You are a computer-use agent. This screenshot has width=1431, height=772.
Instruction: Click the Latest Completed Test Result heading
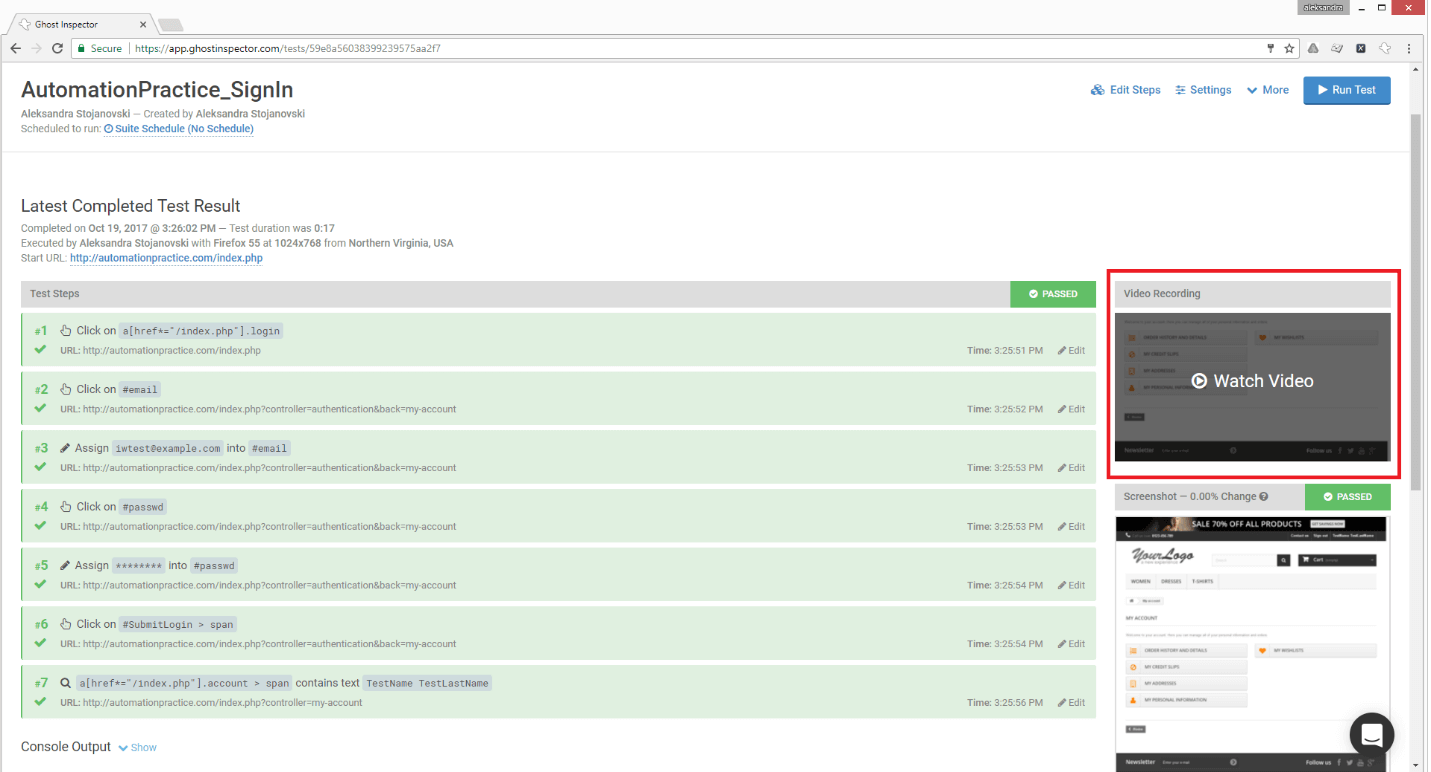[131, 206]
